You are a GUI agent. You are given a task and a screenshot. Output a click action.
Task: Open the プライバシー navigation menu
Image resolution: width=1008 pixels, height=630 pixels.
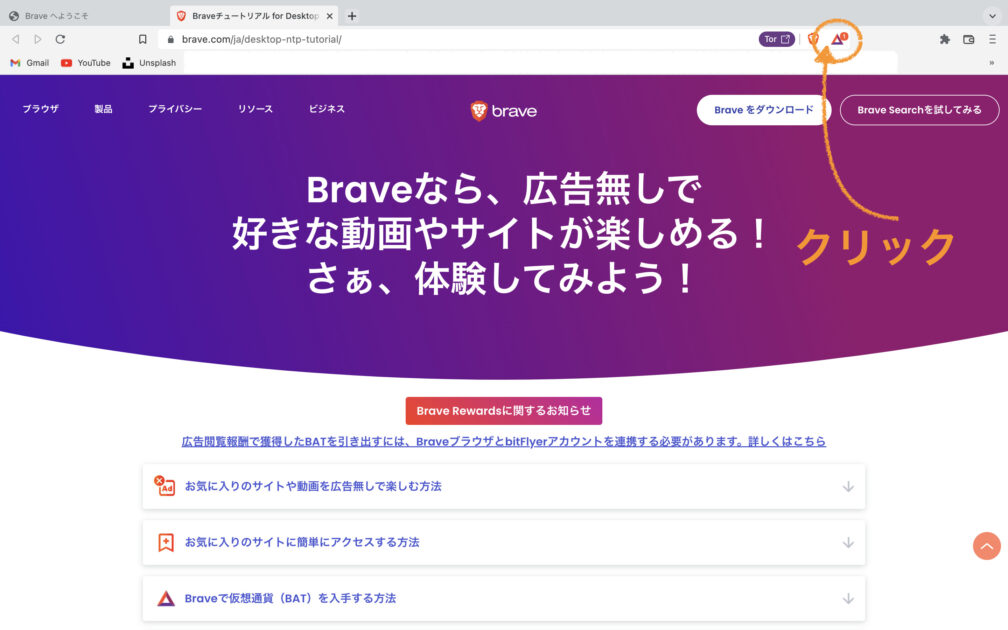[175, 109]
